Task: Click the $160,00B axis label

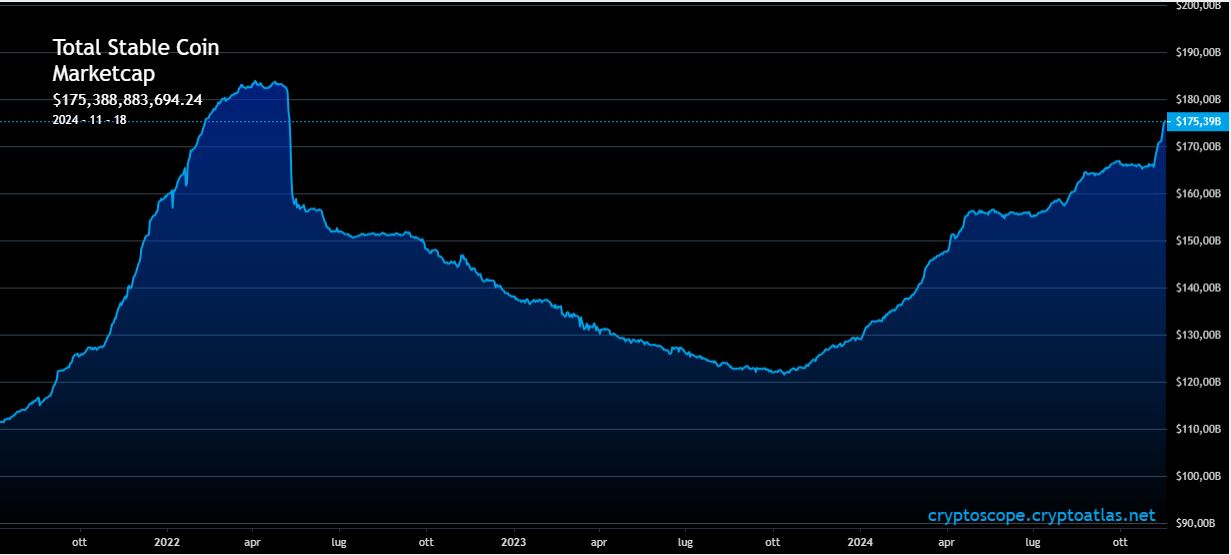Action: [1199, 194]
